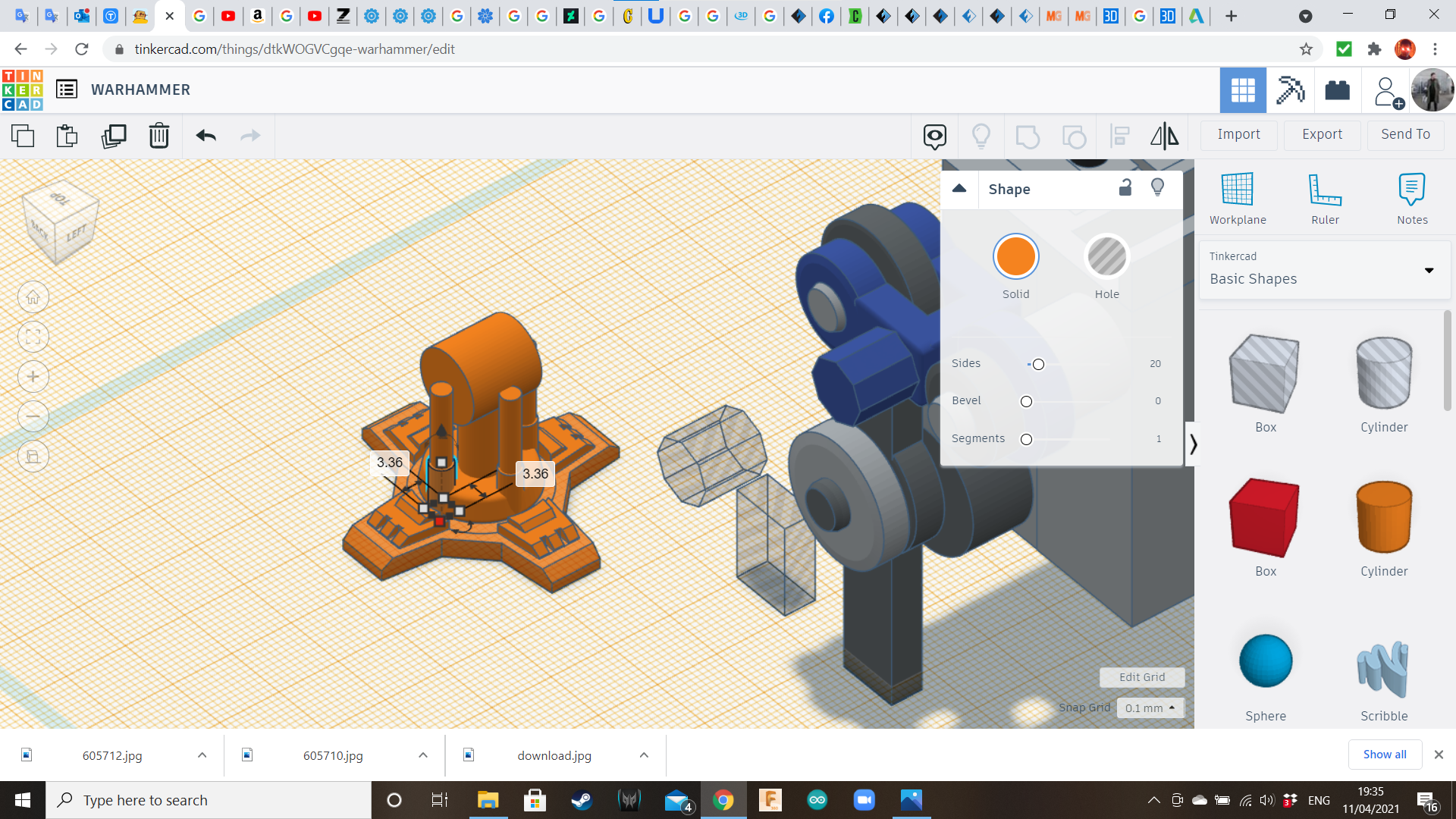
Task: Click the Edit Grid button
Action: pyautogui.click(x=1142, y=677)
